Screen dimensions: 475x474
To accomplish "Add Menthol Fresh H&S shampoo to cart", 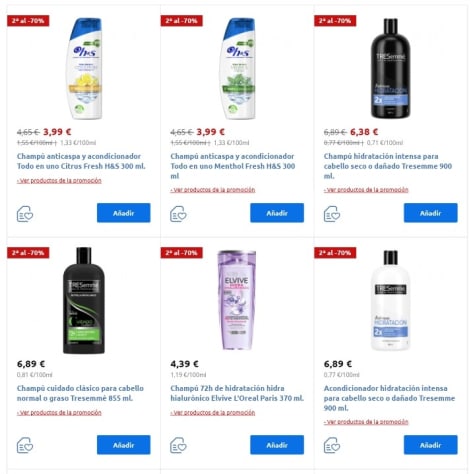I will [x=277, y=213].
